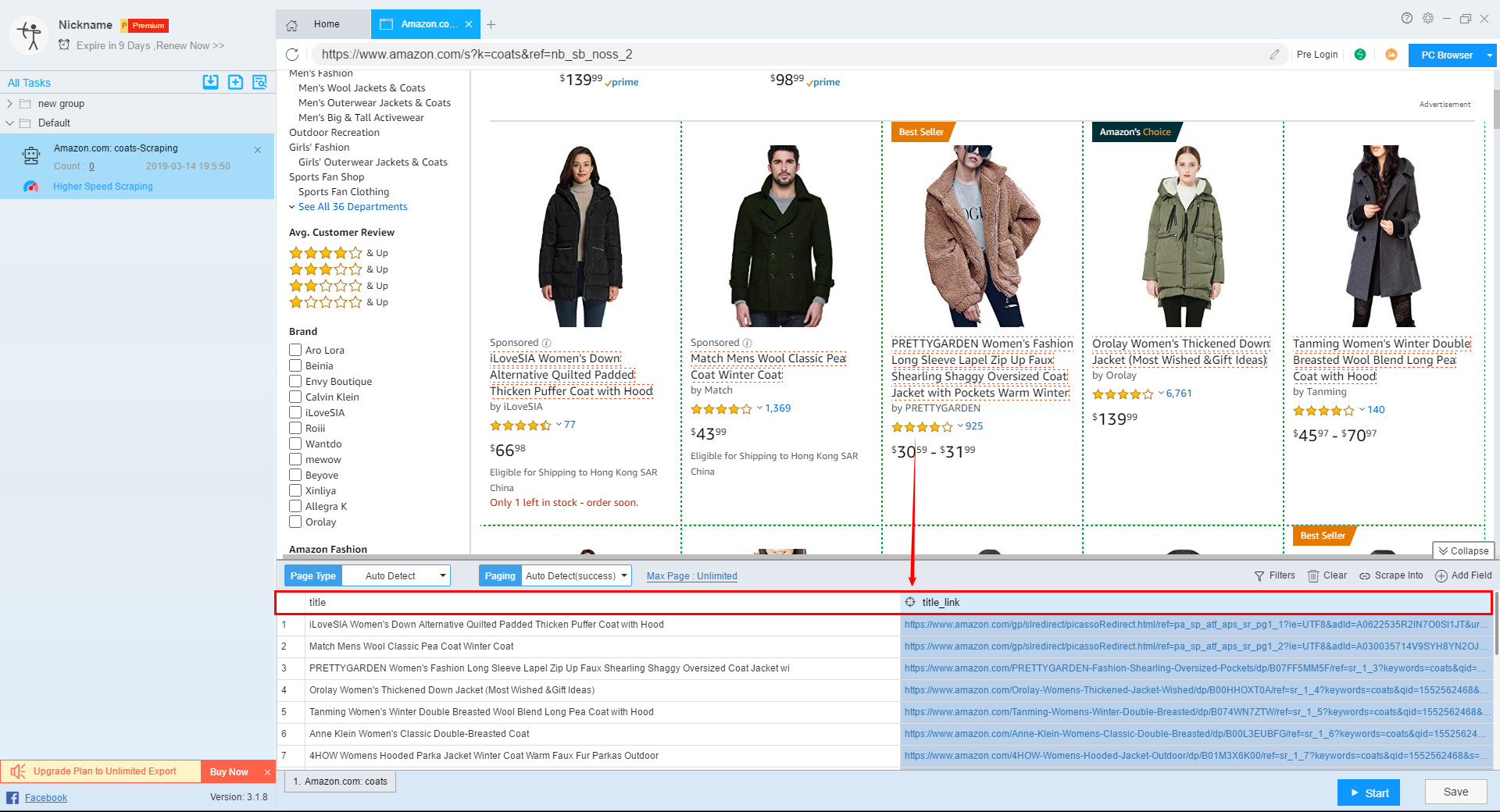Click Scrape Into link button

click(1391, 575)
